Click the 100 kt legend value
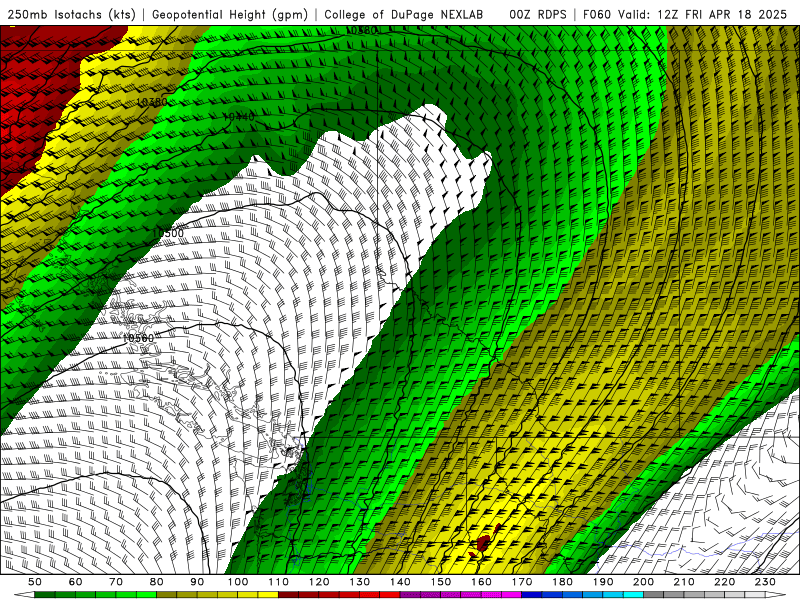This screenshot has width=800, height=600. 238,582
